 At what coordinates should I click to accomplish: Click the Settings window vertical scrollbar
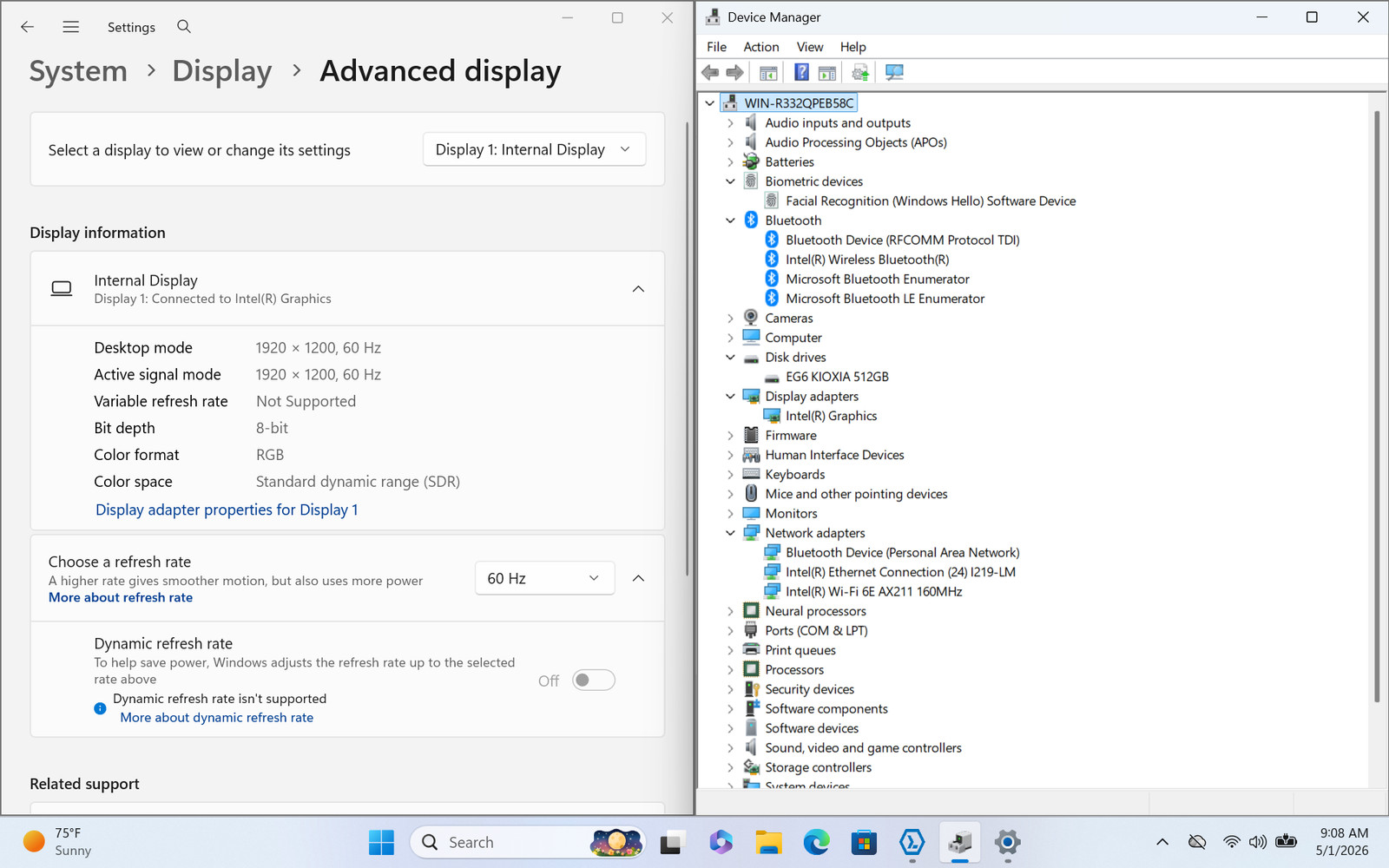click(x=687, y=347)
